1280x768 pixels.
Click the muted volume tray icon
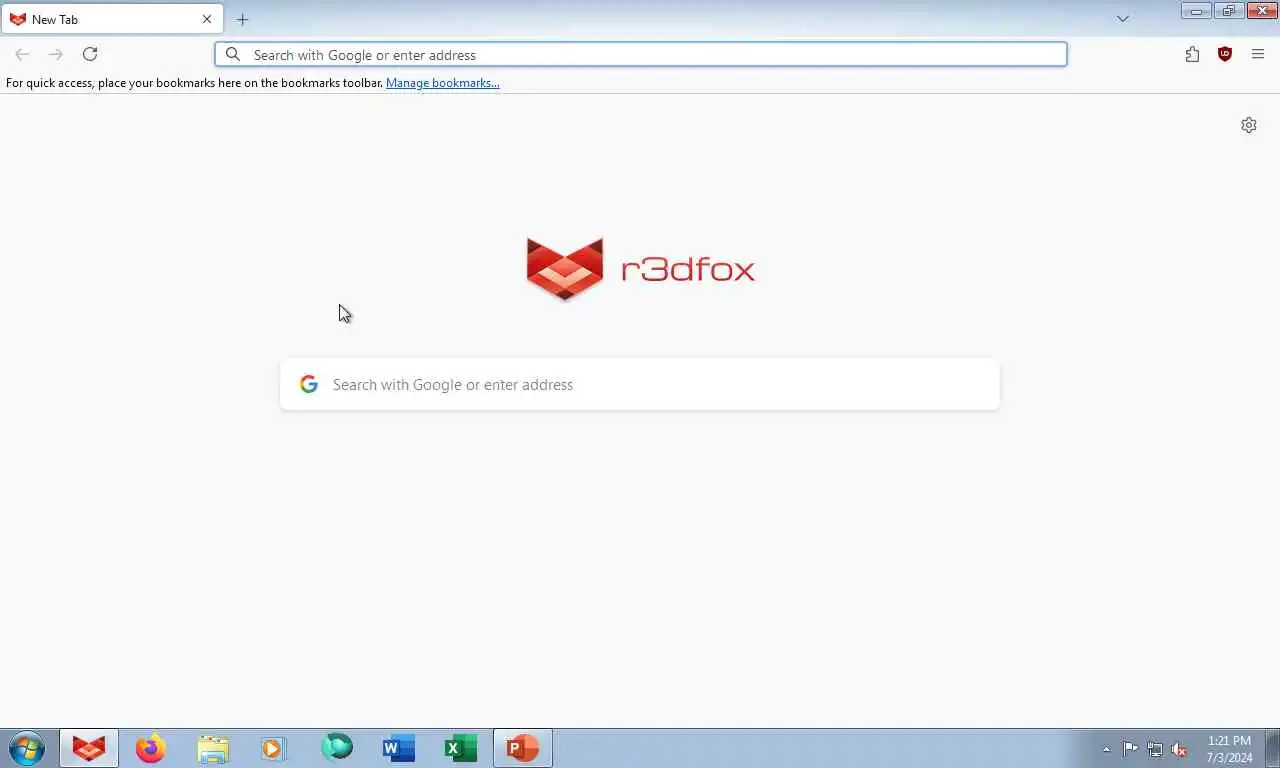click(x=1180, y=749)
